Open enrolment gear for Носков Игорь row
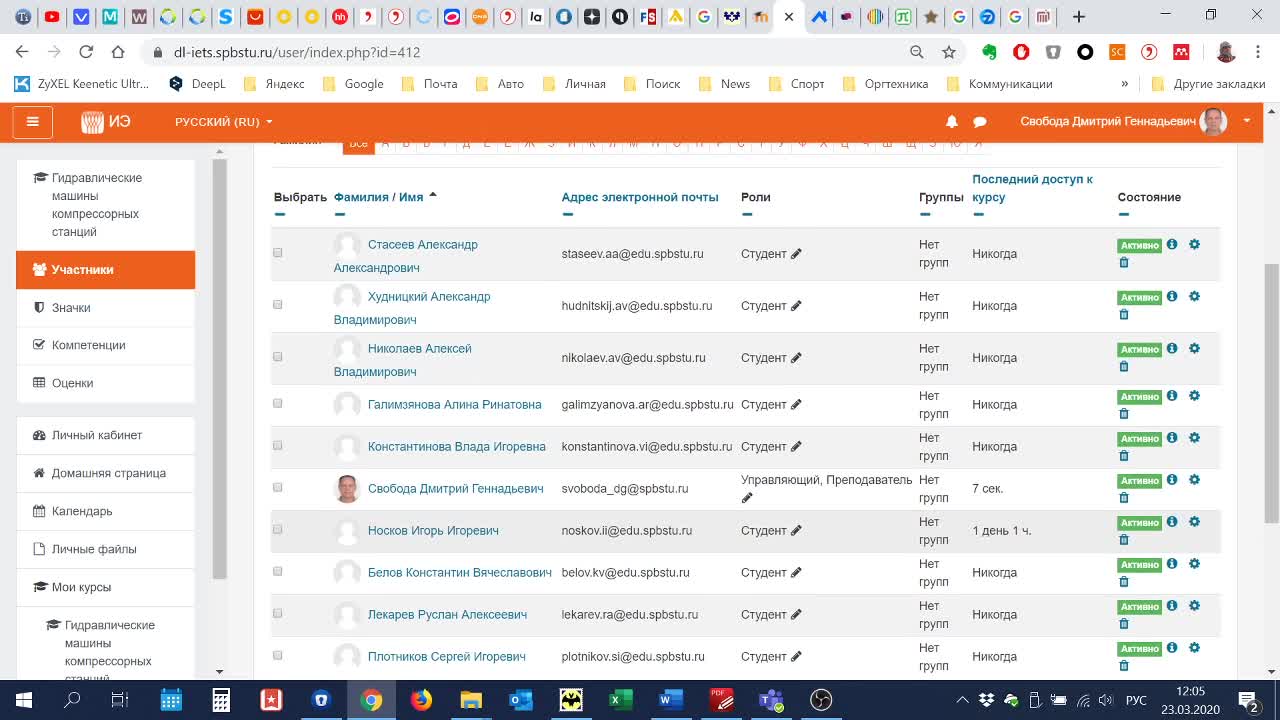 click(1194, 522)
